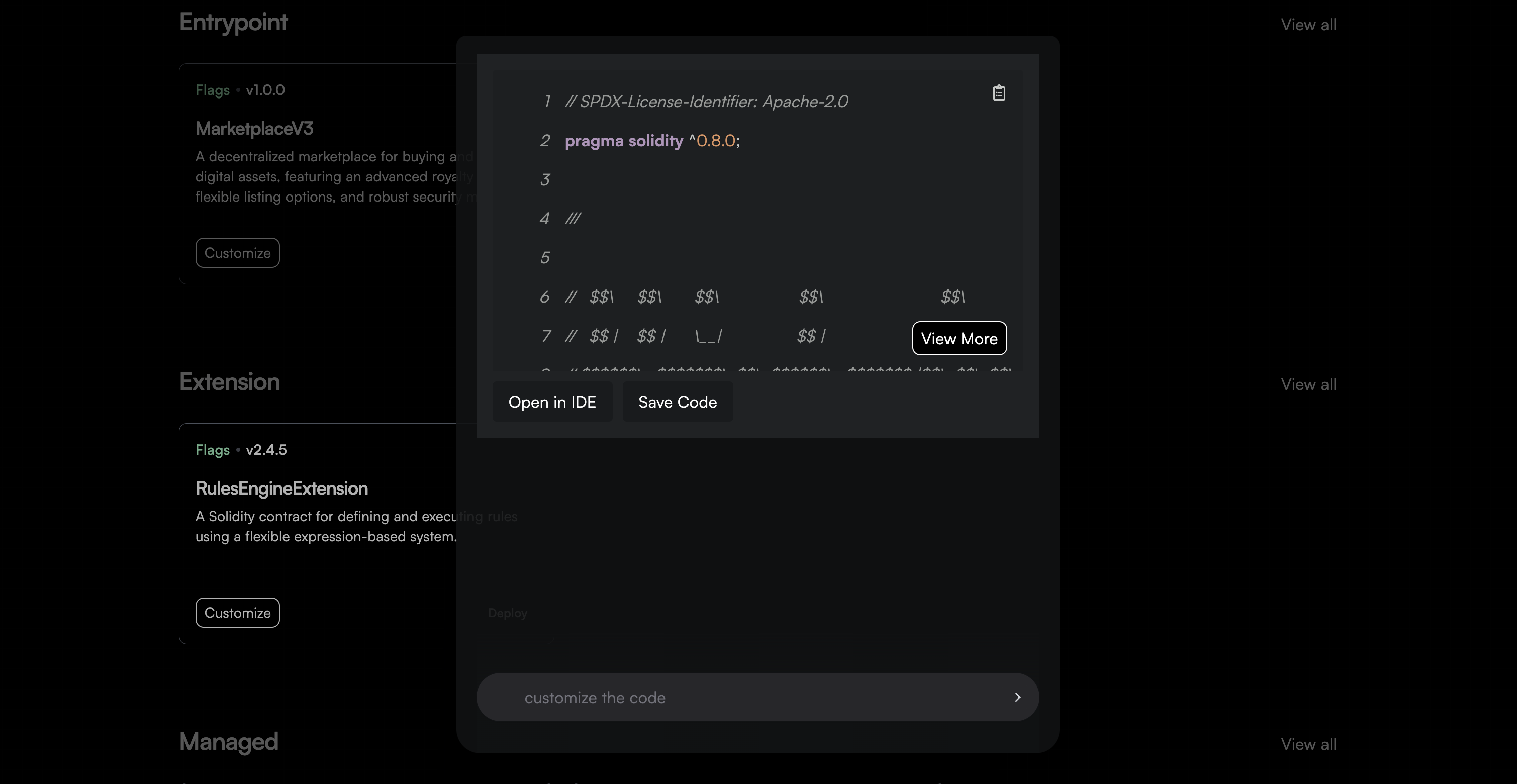This screenshot has width=1517, height=784.
Task: Click the Flags label on RulesEngineExtension card
Action: (213, 450)
